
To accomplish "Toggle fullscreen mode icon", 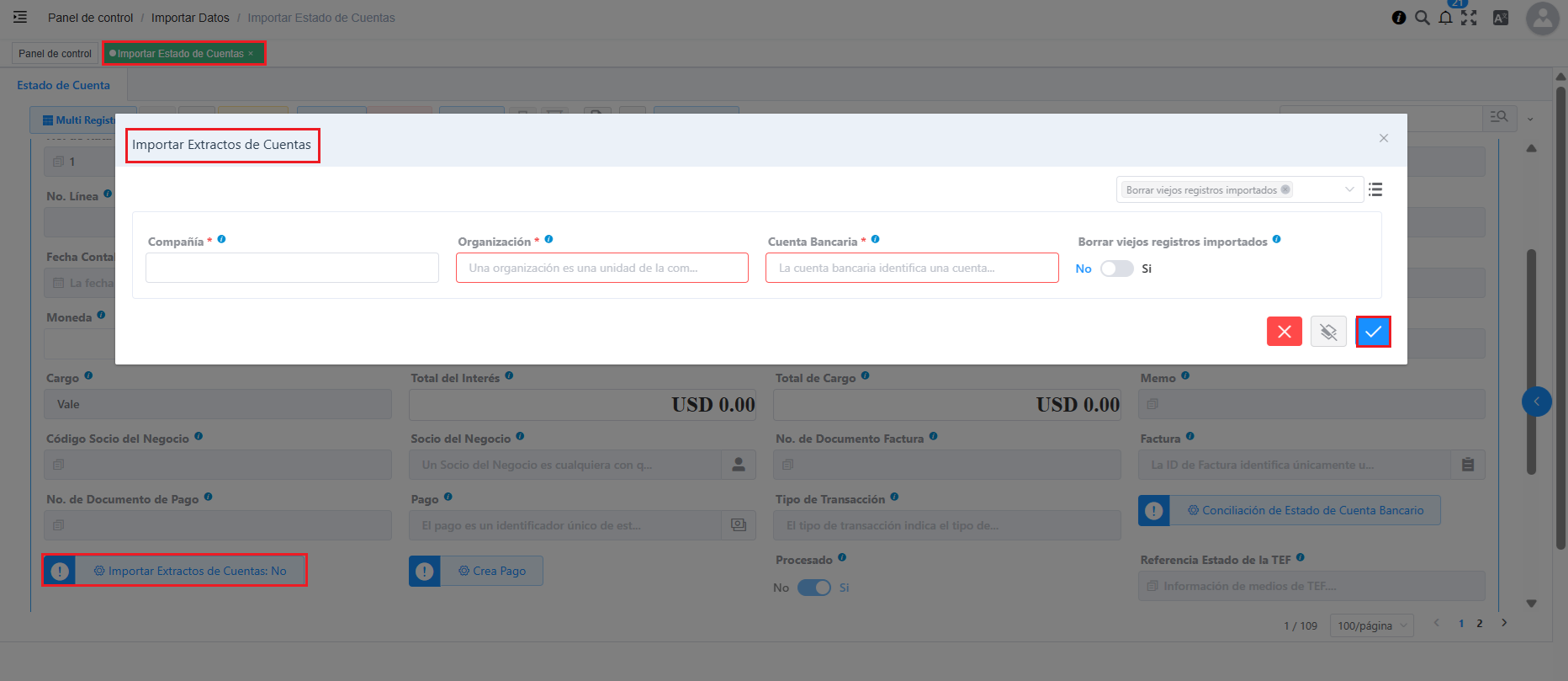I will [1469, 18].
